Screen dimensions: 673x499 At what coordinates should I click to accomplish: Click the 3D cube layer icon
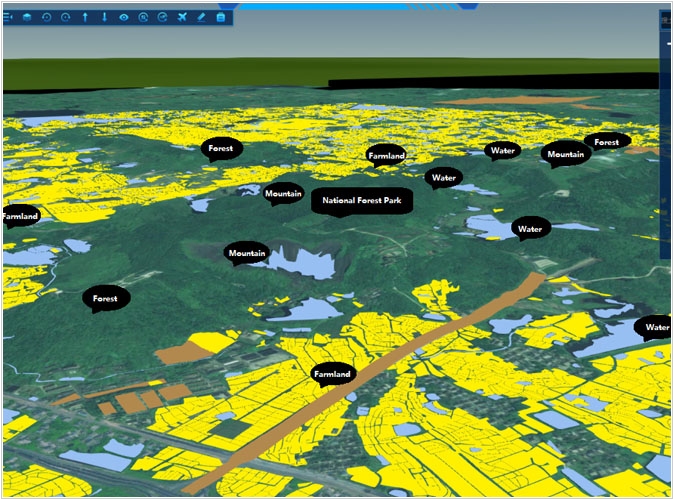point(27,17)
